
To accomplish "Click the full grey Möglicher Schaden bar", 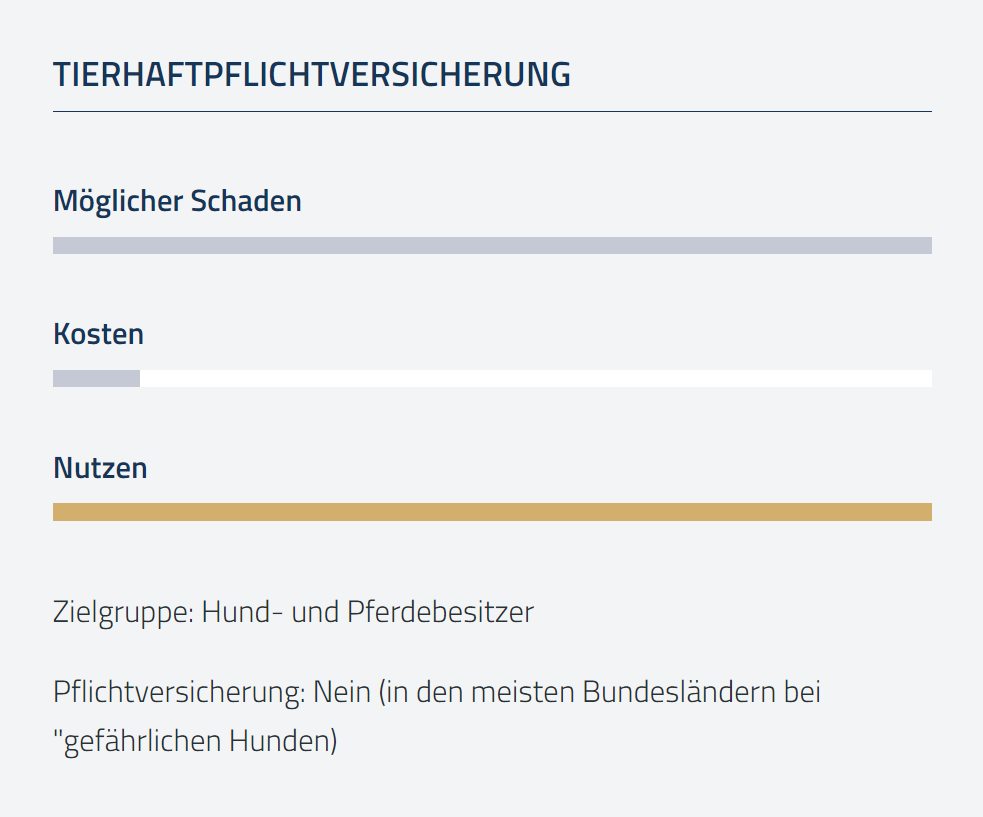I will pos(492,245).
